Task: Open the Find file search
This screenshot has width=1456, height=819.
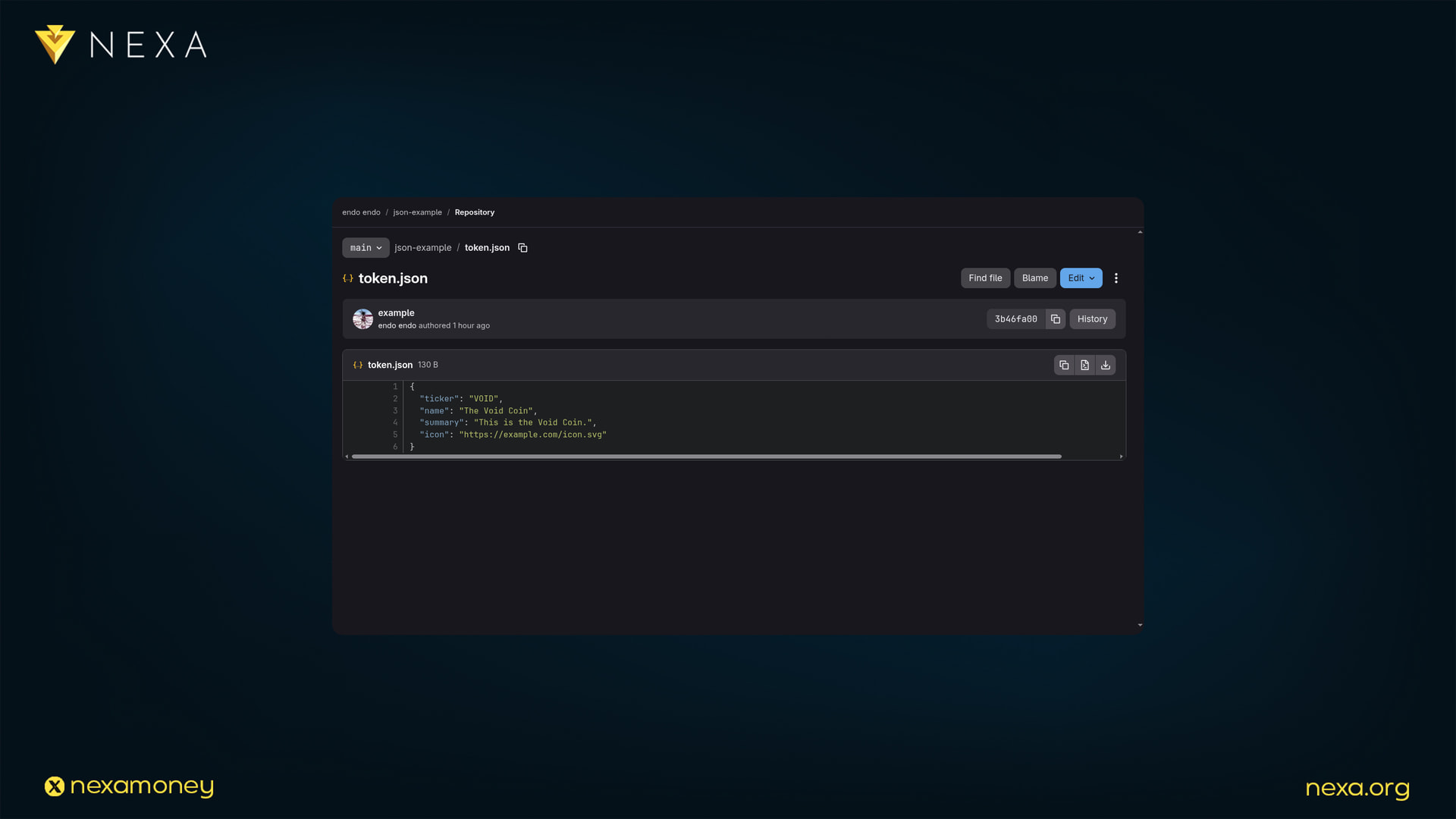Action: [x=985, y=278]
